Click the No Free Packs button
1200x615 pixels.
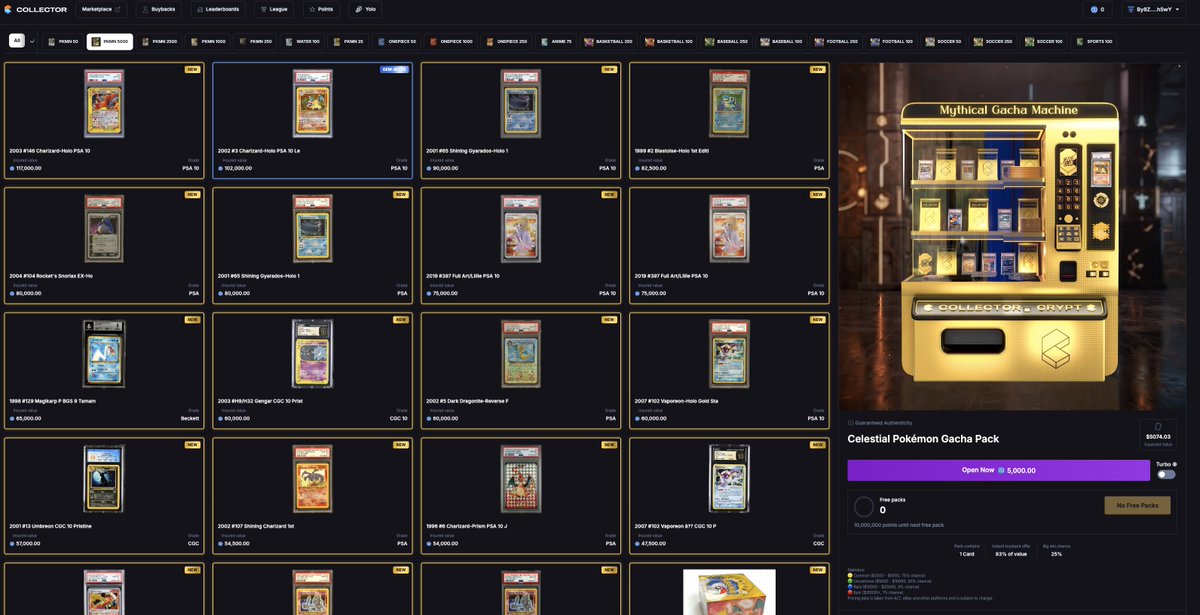click(x=1138, y=505)
